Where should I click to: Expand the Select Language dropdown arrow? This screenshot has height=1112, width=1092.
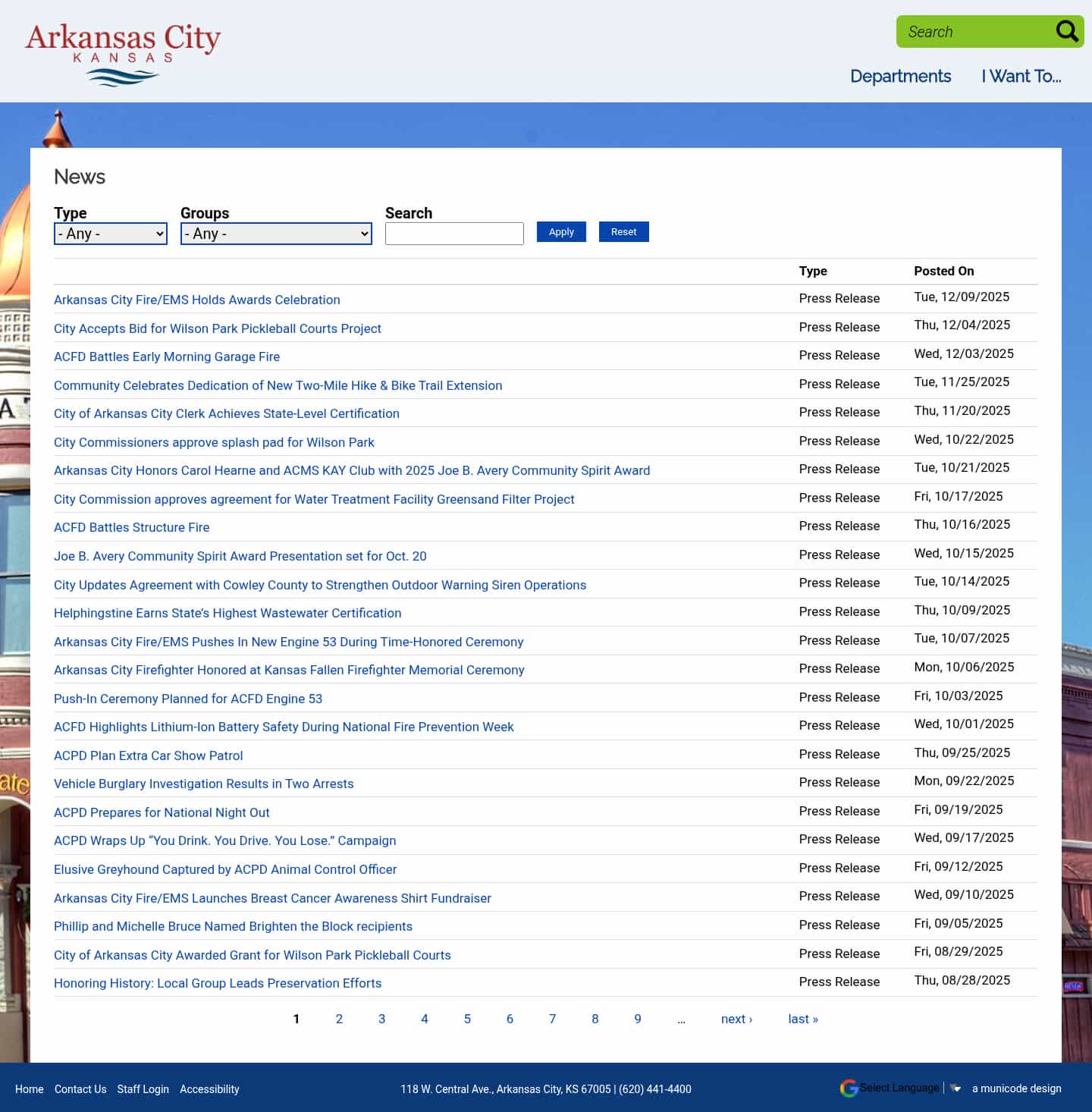click(955, 1088)
